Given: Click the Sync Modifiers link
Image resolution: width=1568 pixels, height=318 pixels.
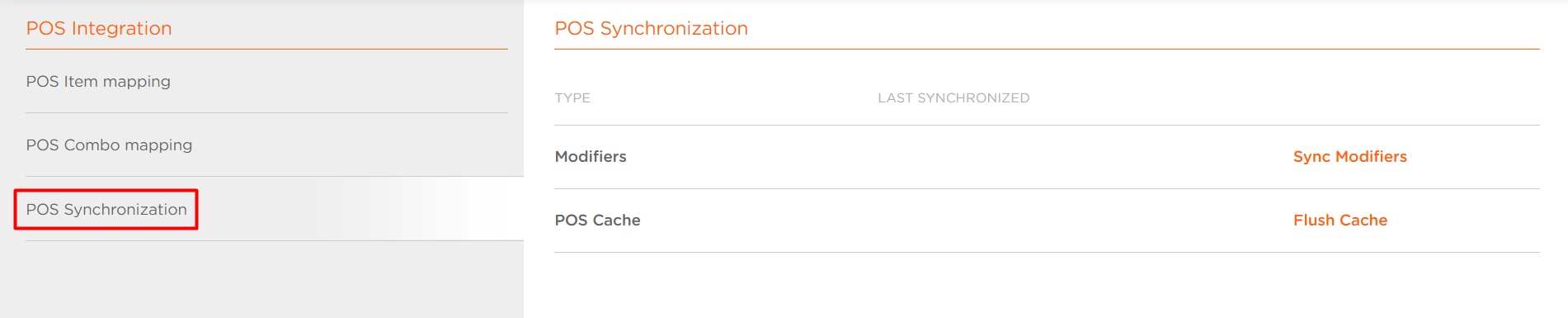Looking at the screenshot, I should click(x=1349, y=156).
